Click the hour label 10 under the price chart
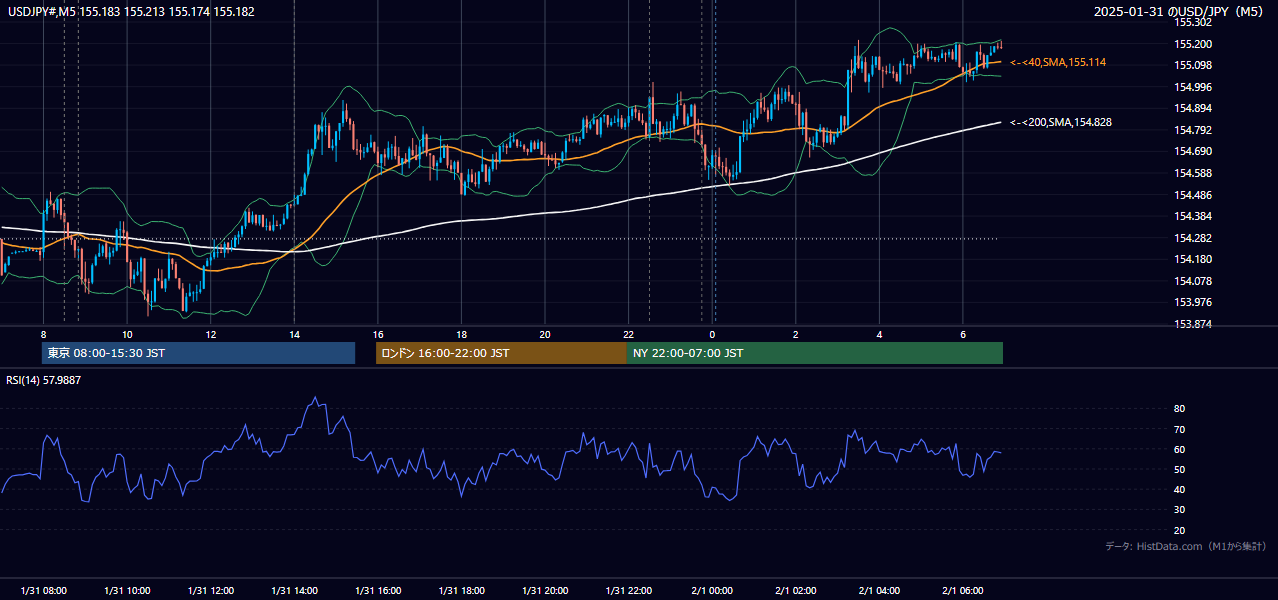This screenshot has height=600, width=1278. [127, 334]
